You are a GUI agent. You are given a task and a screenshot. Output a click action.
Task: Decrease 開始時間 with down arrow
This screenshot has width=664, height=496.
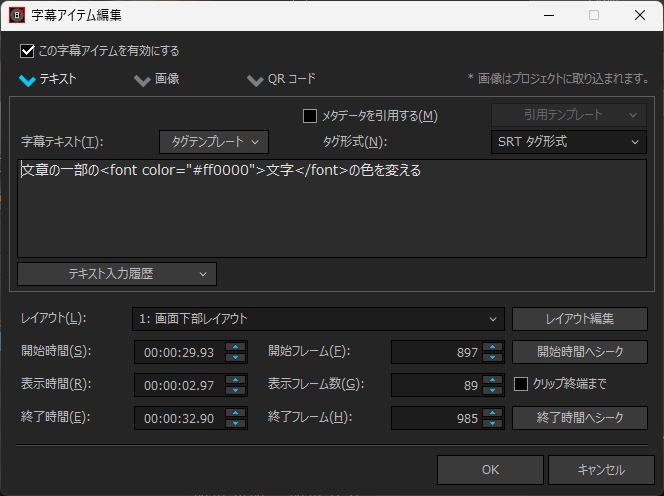[x=235, y=357]
